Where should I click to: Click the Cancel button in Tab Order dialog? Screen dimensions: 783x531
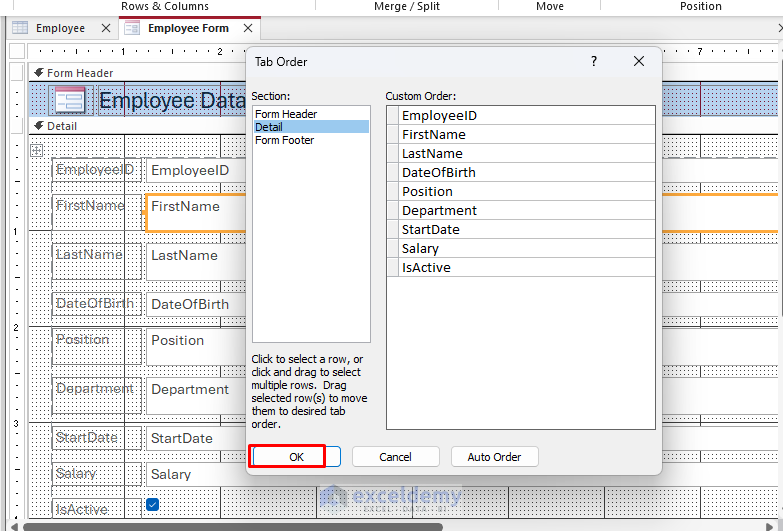[395, 457]
